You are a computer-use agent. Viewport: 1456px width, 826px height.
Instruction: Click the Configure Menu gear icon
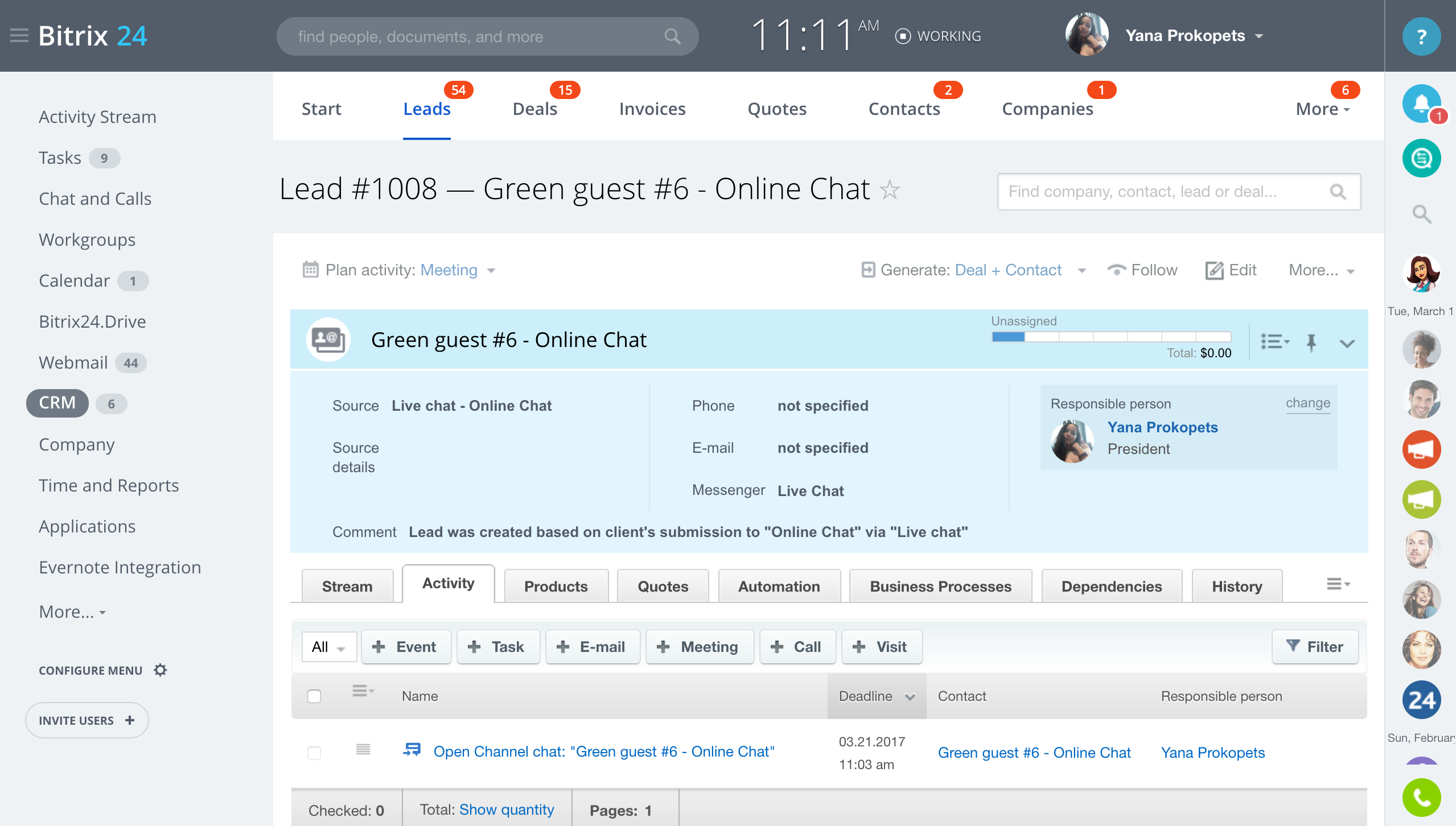161,670
